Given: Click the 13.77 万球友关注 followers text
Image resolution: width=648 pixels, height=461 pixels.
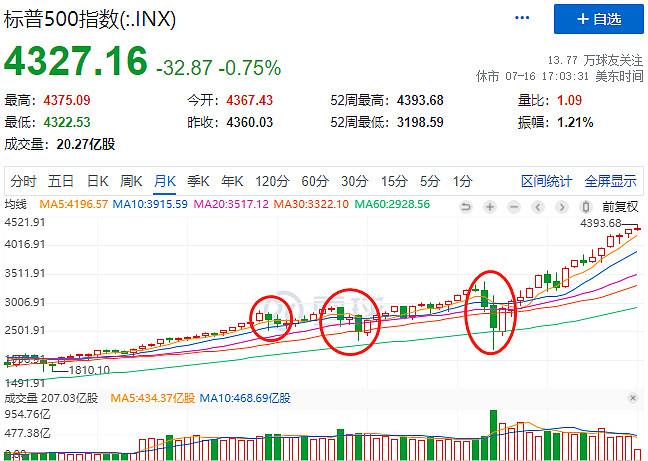Looking at the screenshot, I should point(596,60).
